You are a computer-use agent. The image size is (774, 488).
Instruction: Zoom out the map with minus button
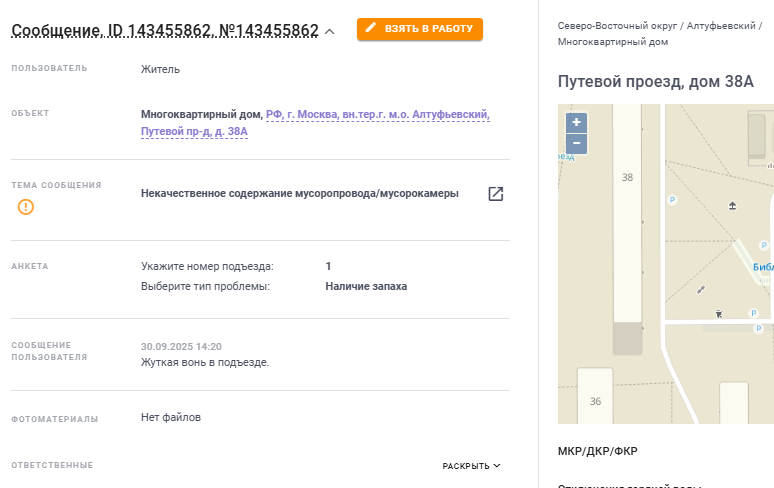[x=576, y=144]
